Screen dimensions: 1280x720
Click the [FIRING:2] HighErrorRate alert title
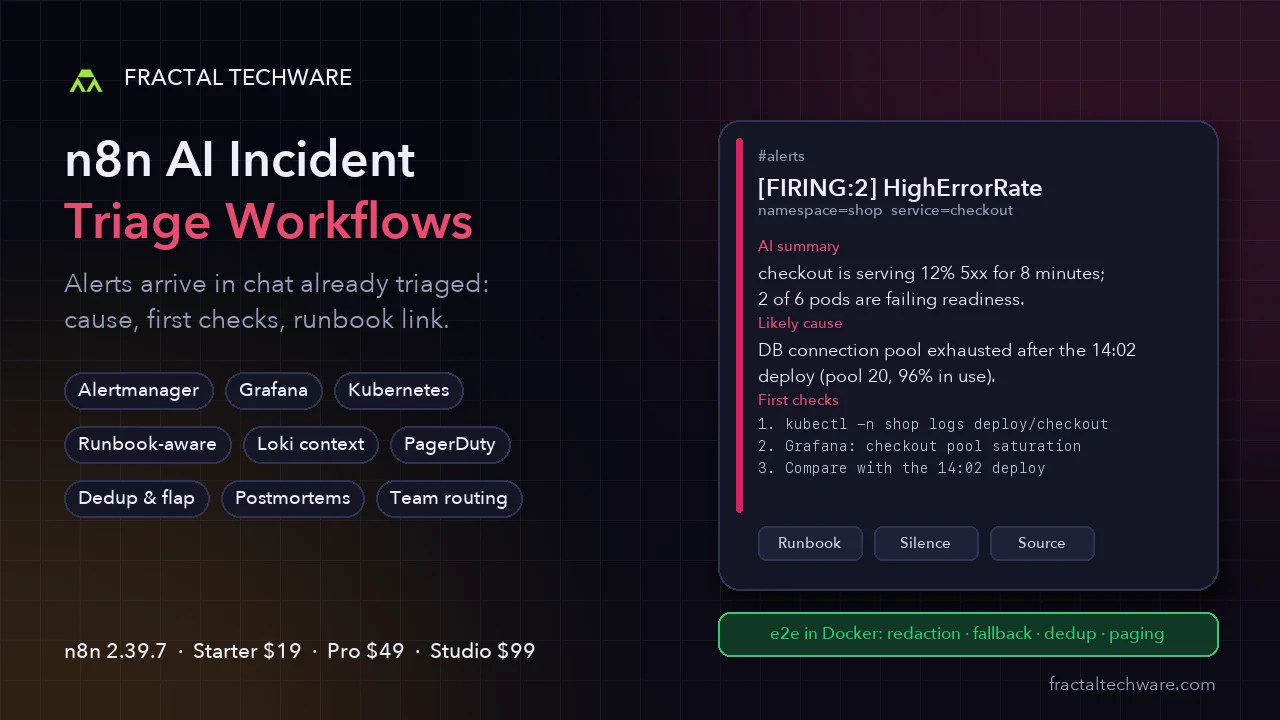click(x=900, y=187)
